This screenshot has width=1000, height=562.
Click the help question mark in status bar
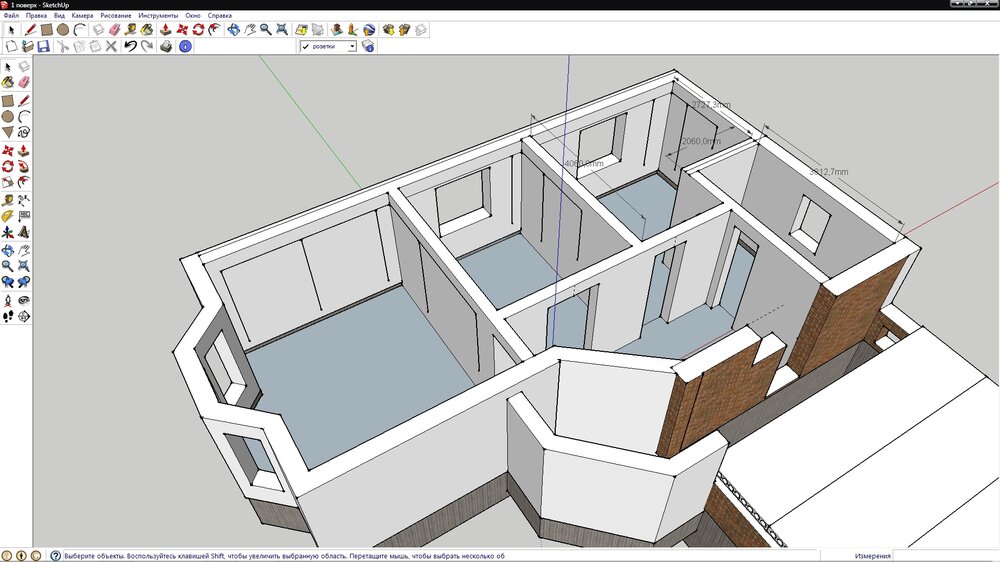click(55, 555)
